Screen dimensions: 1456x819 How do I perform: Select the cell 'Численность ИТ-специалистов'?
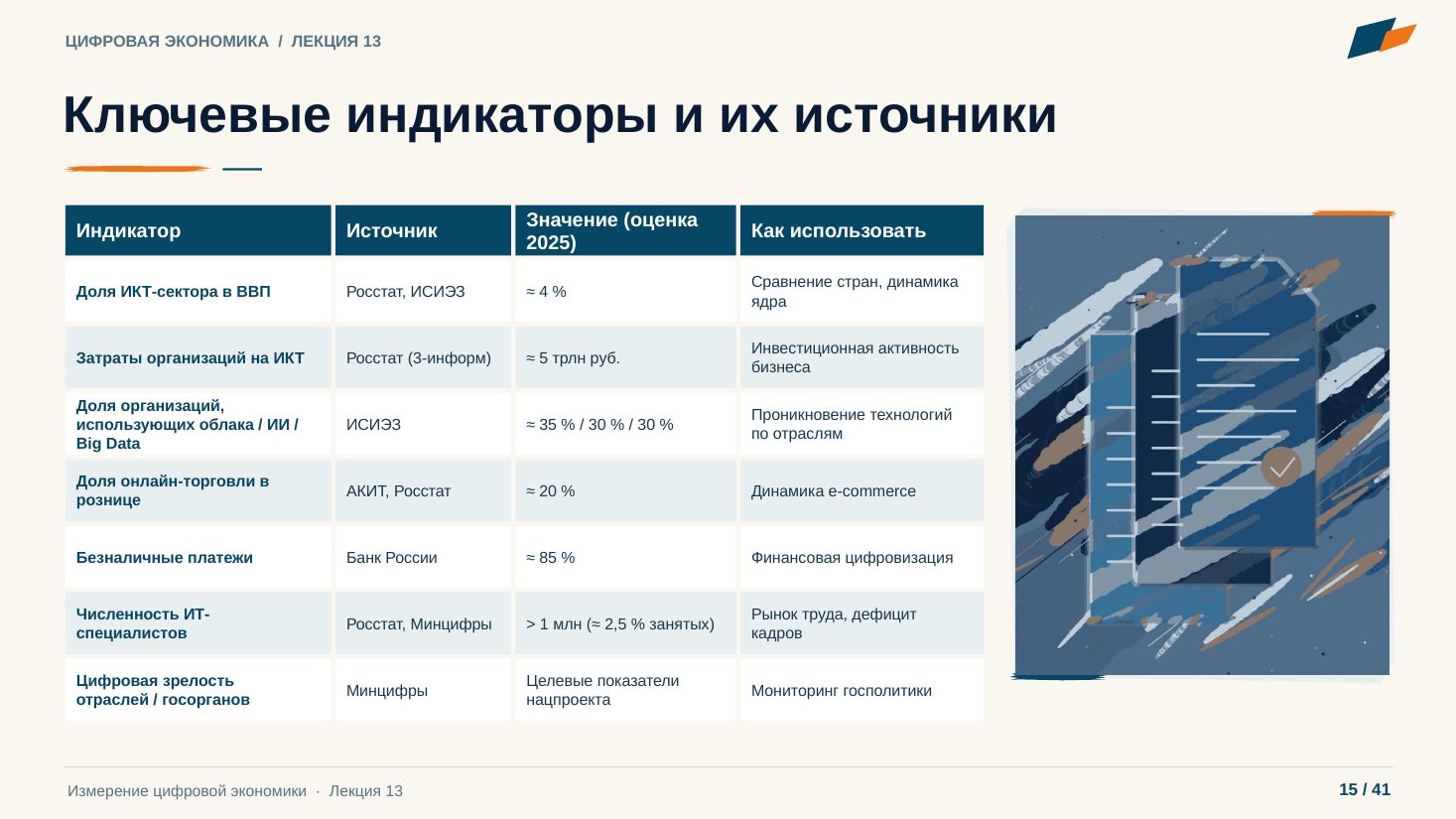pos(199,624)
